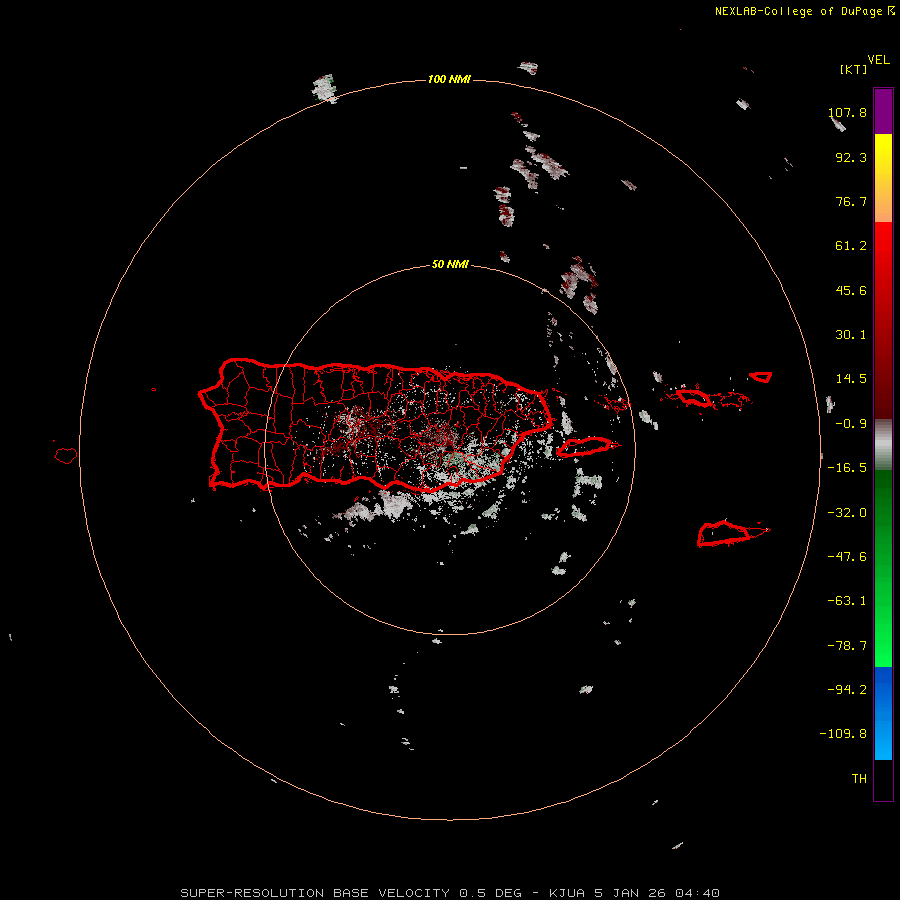The width and height of the screenshot is (900, 900).
Task: Click the purple segment of the color bar
Action: (883, 111)
